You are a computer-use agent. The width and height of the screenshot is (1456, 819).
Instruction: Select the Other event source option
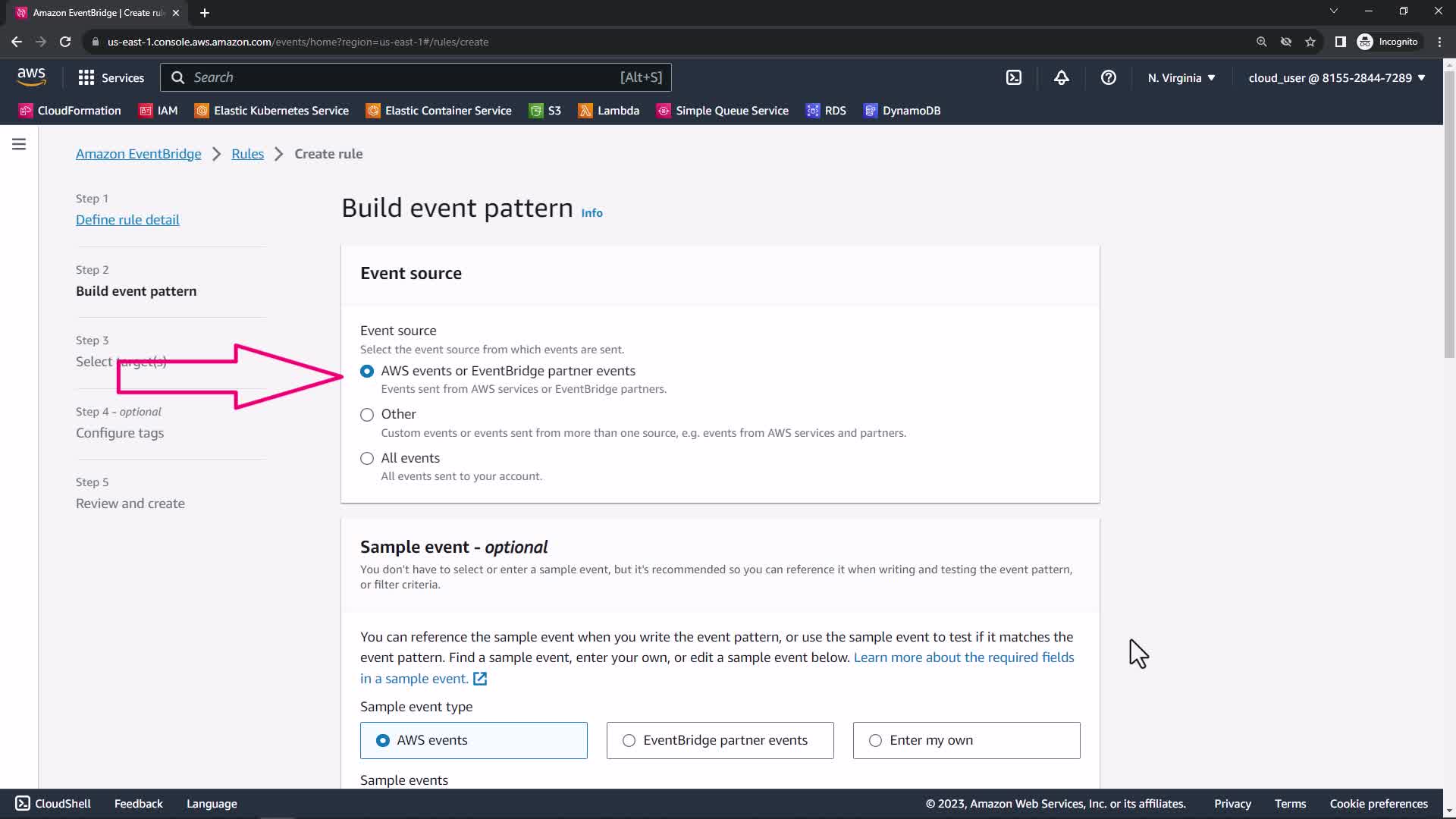click(x=367, y=415)
